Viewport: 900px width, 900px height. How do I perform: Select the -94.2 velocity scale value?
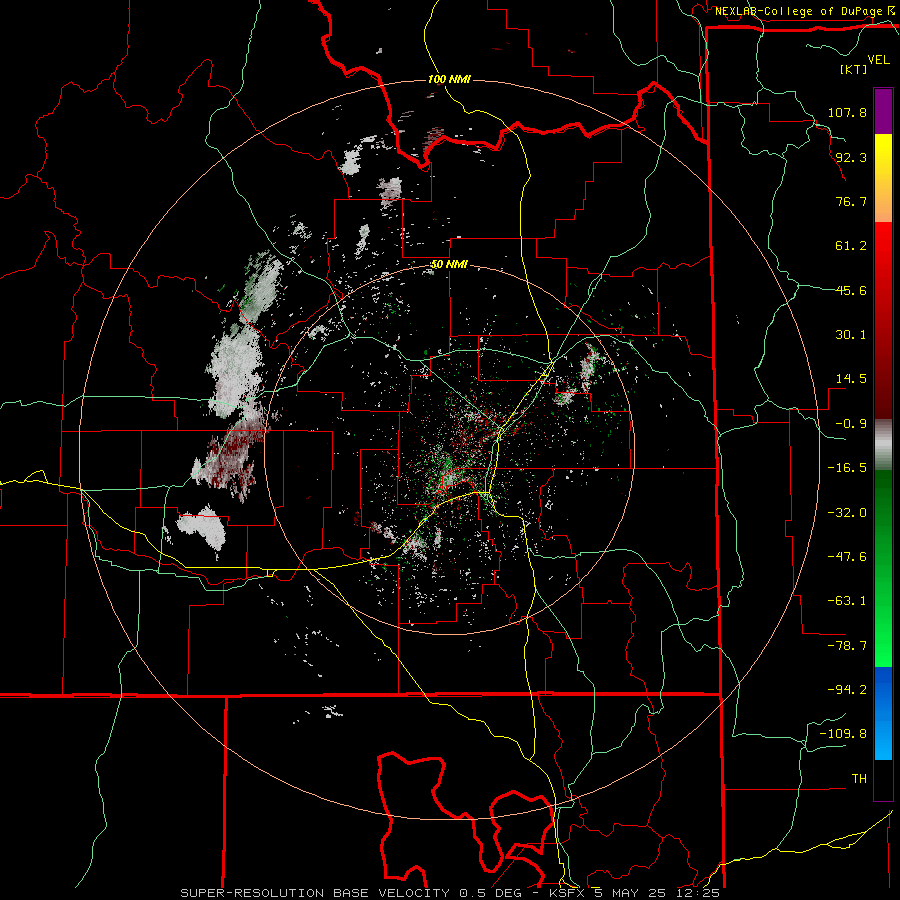click(x=847, y=690)
